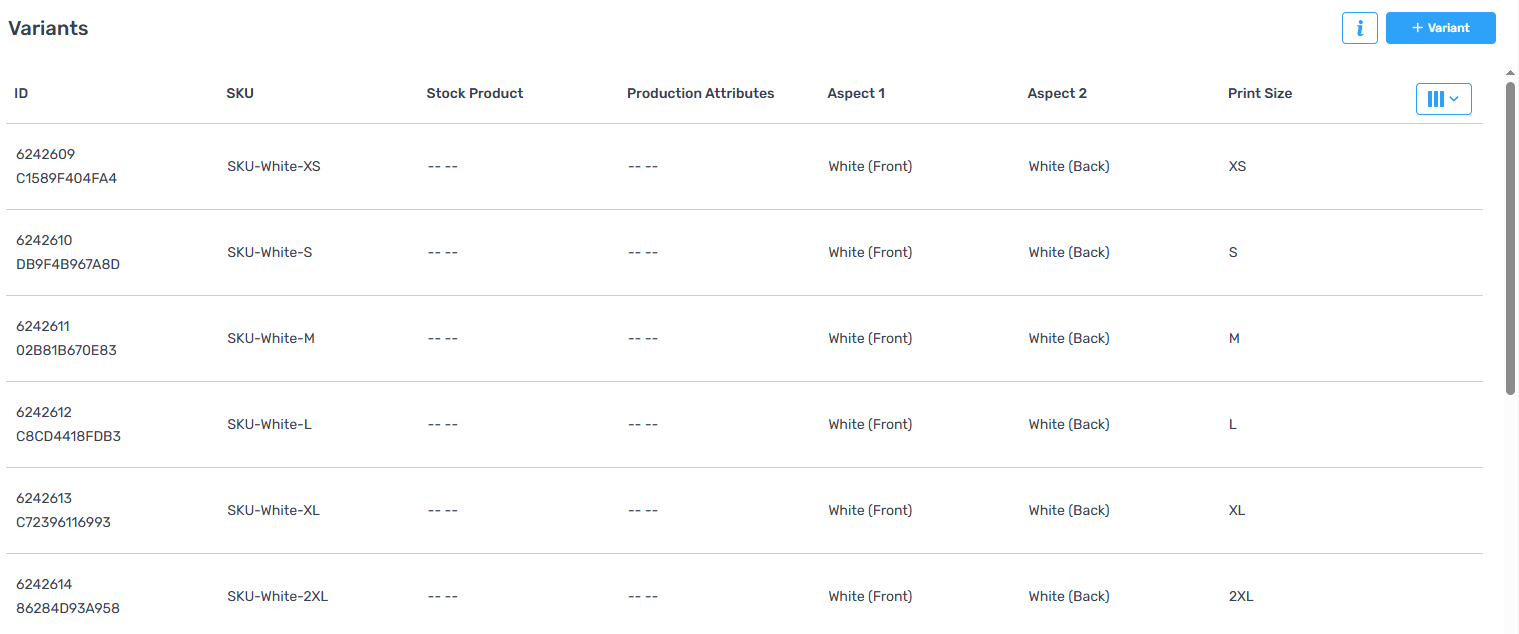
Task: Sort by ID column header
Action: 21,93
